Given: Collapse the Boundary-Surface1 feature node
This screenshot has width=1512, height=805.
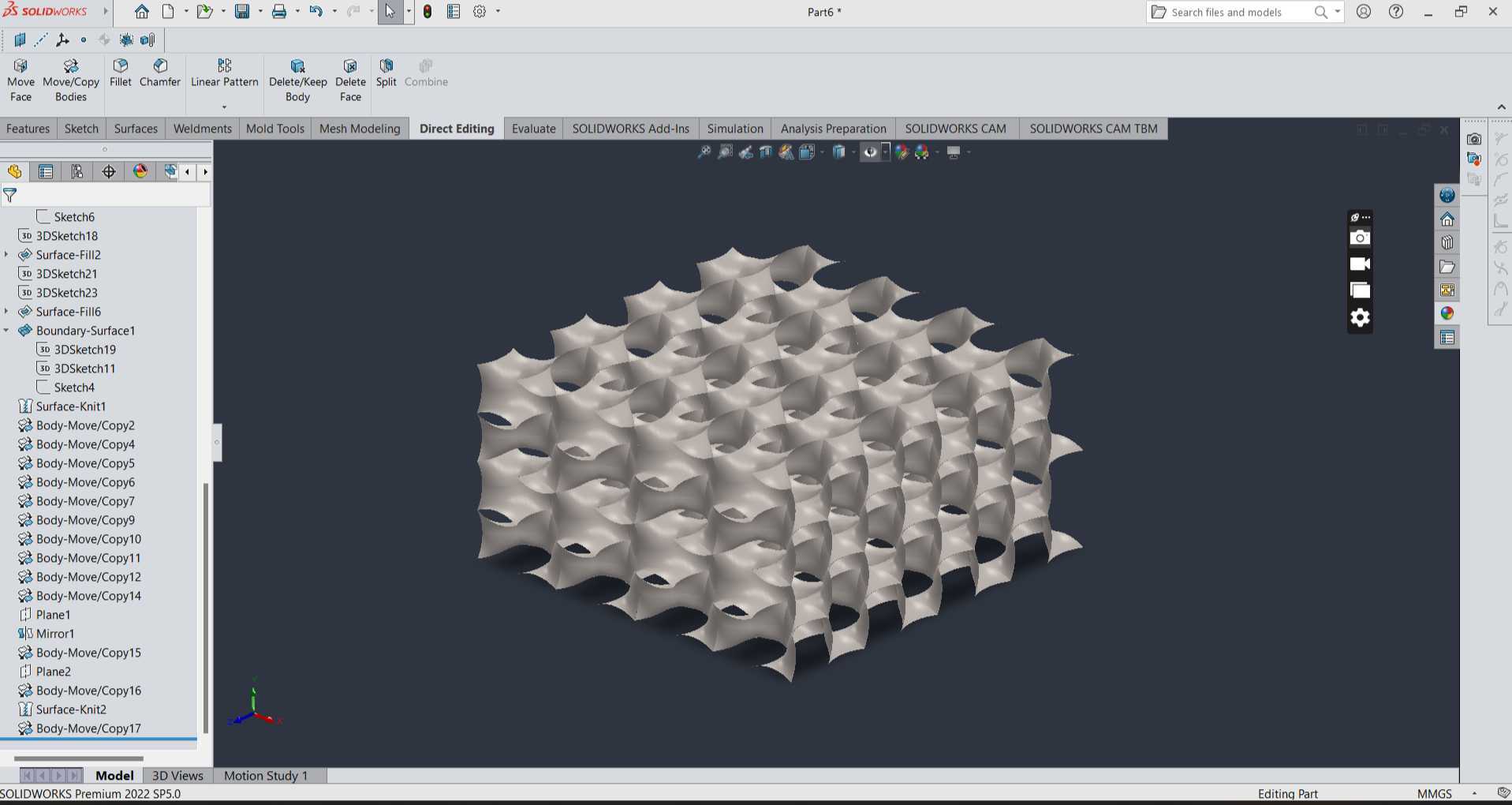Looking at the screenshot, I should pos(7,330).
